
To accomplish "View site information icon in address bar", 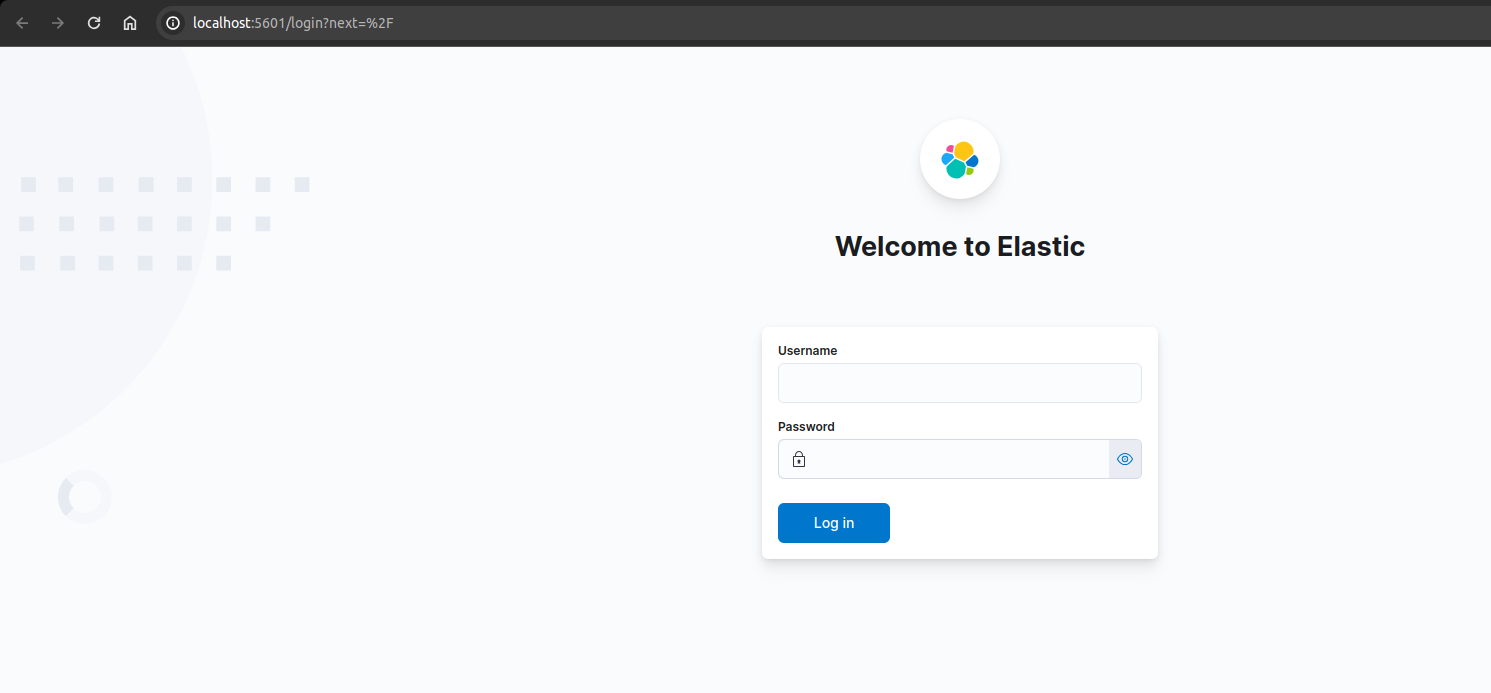I will pyautogui.click(x=173, y=23).
